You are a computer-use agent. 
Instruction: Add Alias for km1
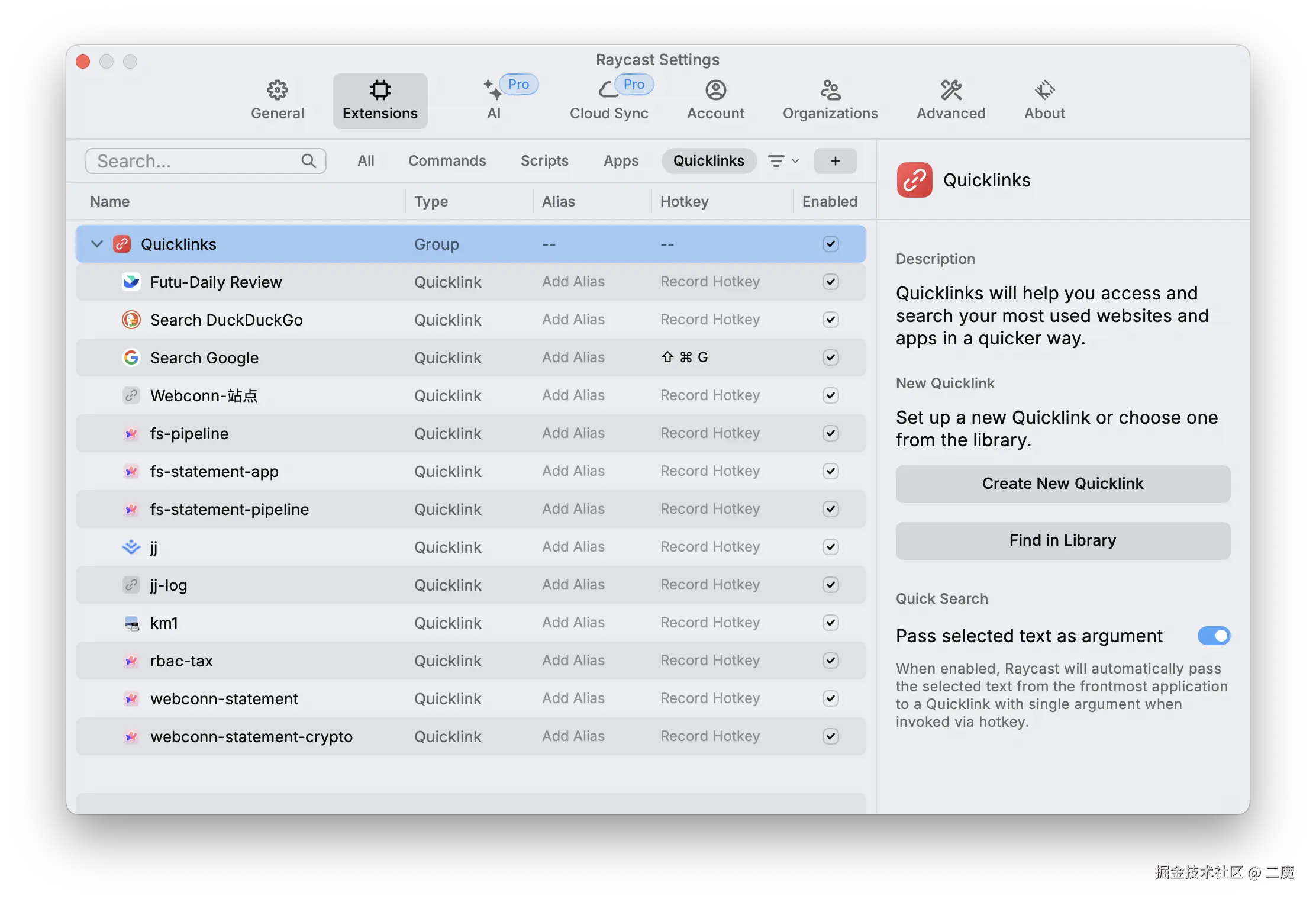pyautogui.click(x=573, y=623)
